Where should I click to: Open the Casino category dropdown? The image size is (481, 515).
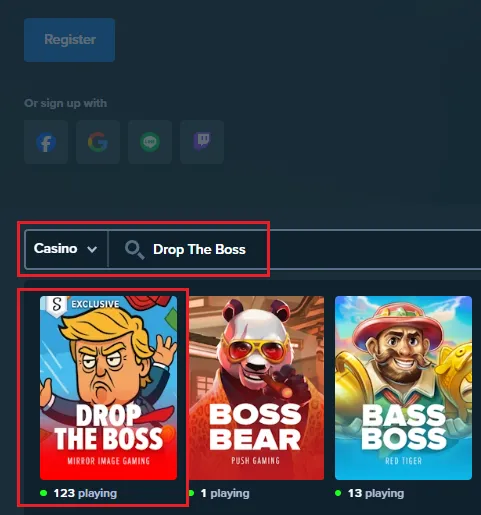[x=66, y=249]
